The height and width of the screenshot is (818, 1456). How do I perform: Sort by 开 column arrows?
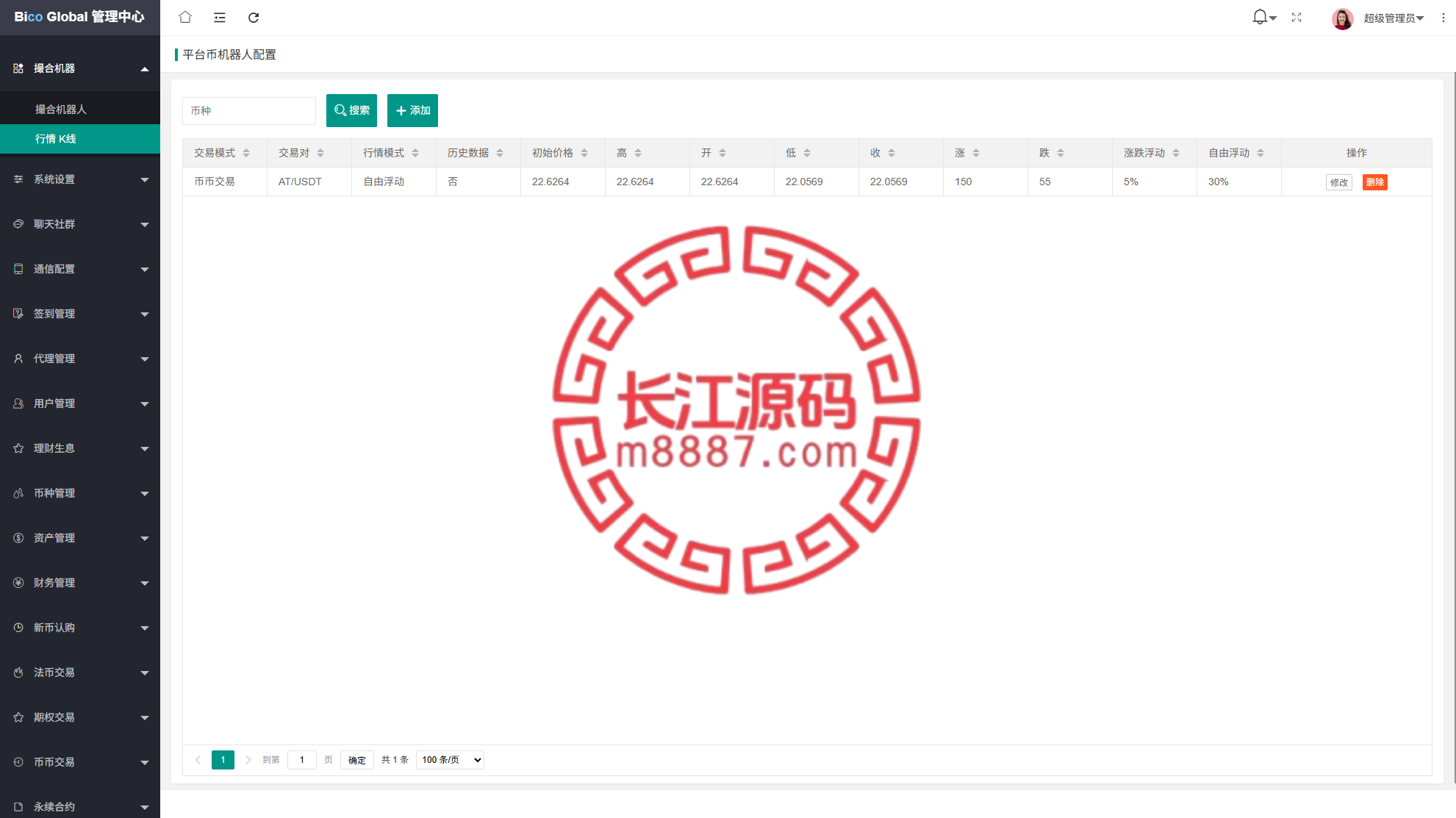[x=722, y=153]
